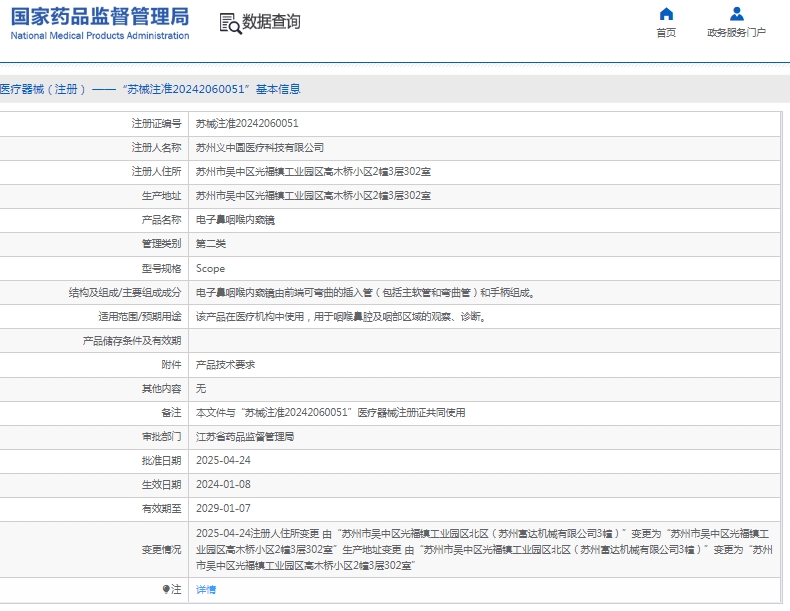
Task: Select registration number value 苏械注准20242060051
Action: [246, 124]
